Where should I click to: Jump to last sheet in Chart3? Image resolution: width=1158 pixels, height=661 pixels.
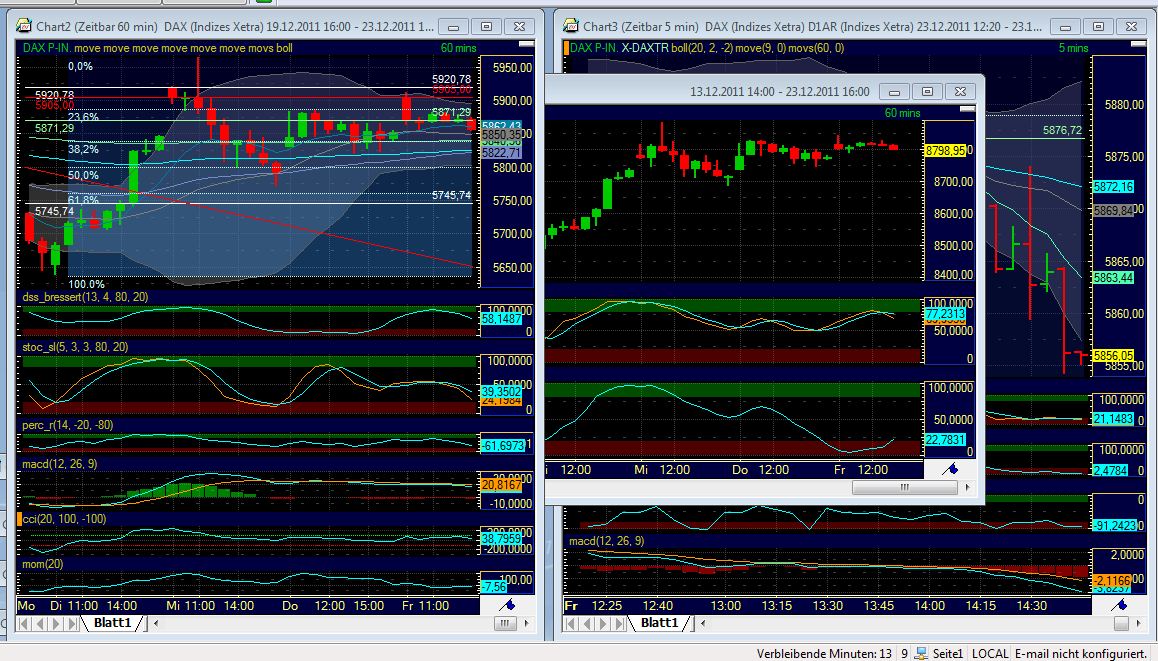(x=619, y=624)
